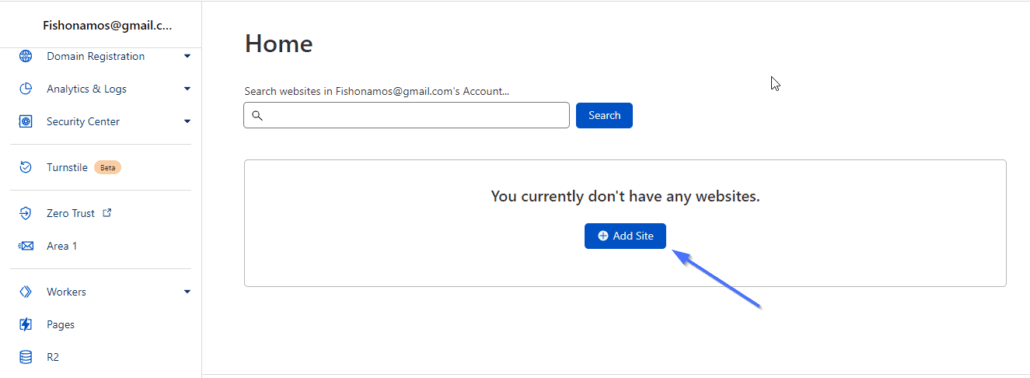Click the magnifier icon in search field
This screenshot has height=378, width=1030.
coord(258,116)
